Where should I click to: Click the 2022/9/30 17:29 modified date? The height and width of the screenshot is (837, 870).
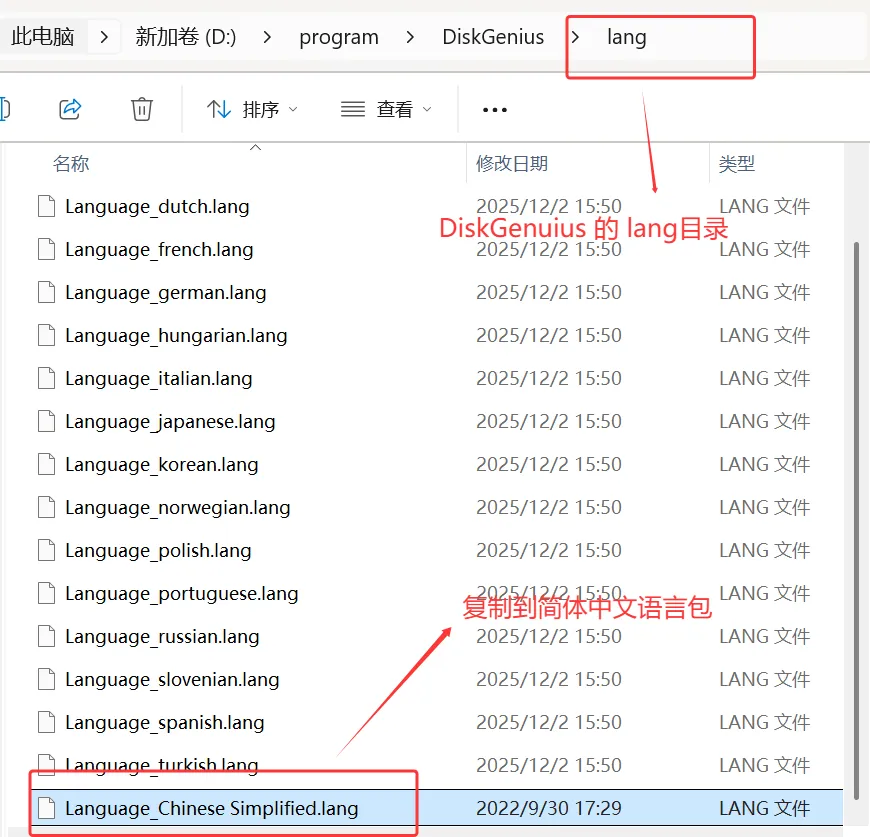click(549, 808)
